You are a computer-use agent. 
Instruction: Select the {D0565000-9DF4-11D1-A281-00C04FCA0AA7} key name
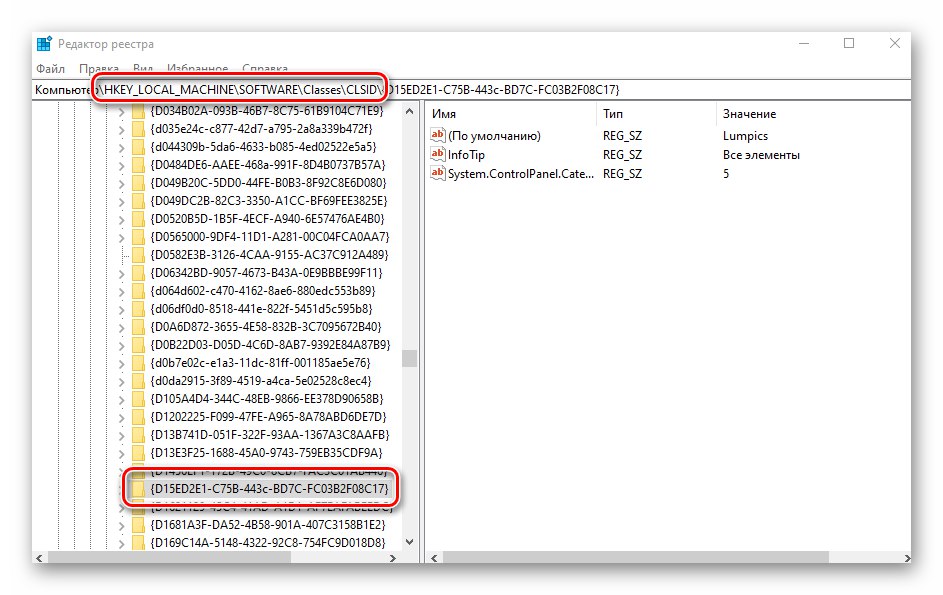[x=269, y=237]
